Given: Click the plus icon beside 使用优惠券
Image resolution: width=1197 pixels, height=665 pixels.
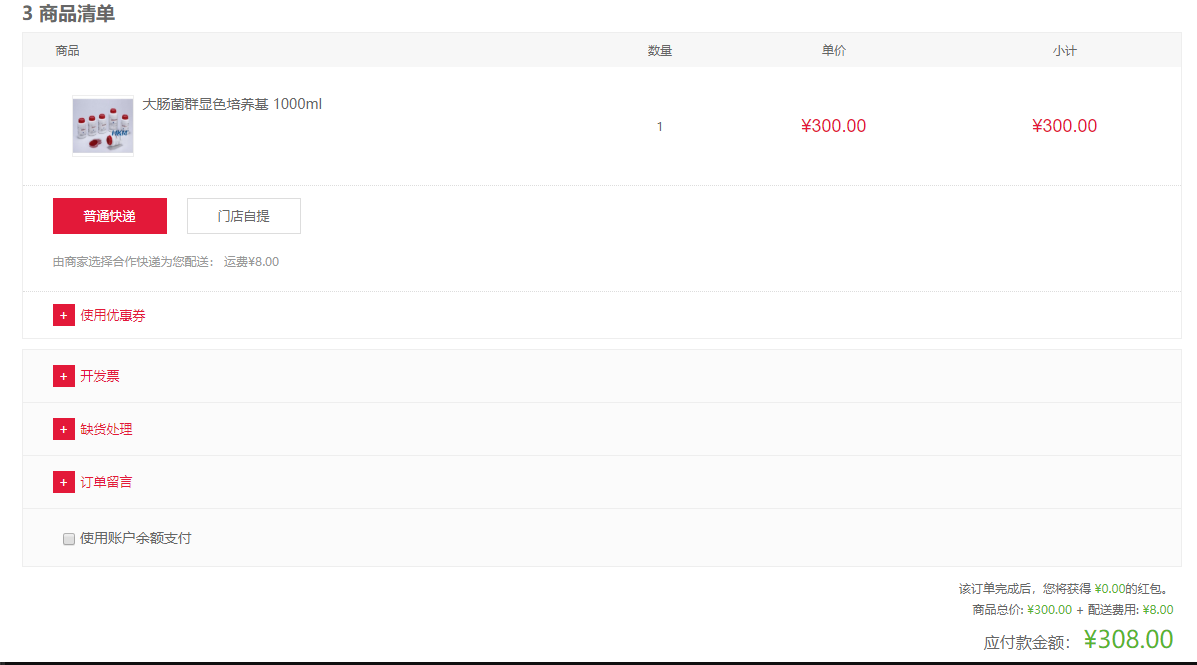Looking at the screenshot, I should 63,315.
